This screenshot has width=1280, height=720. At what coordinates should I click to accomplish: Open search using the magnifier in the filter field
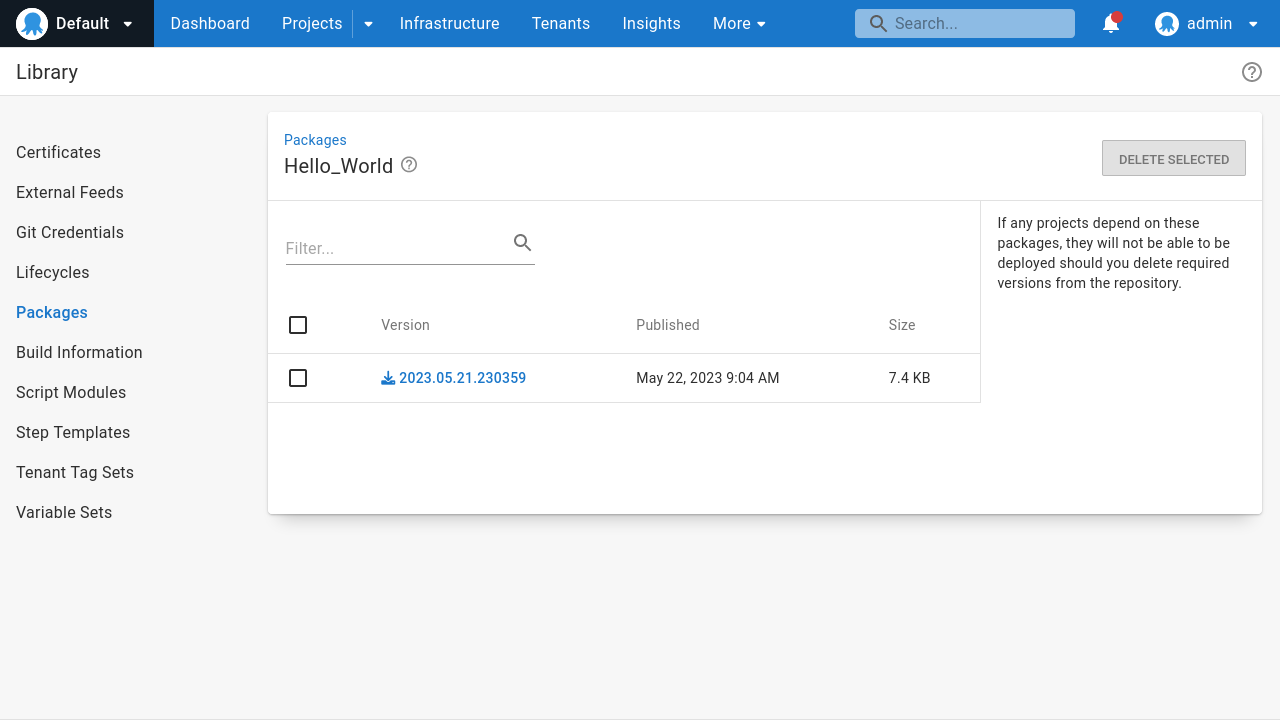click(x=522, y=242)
